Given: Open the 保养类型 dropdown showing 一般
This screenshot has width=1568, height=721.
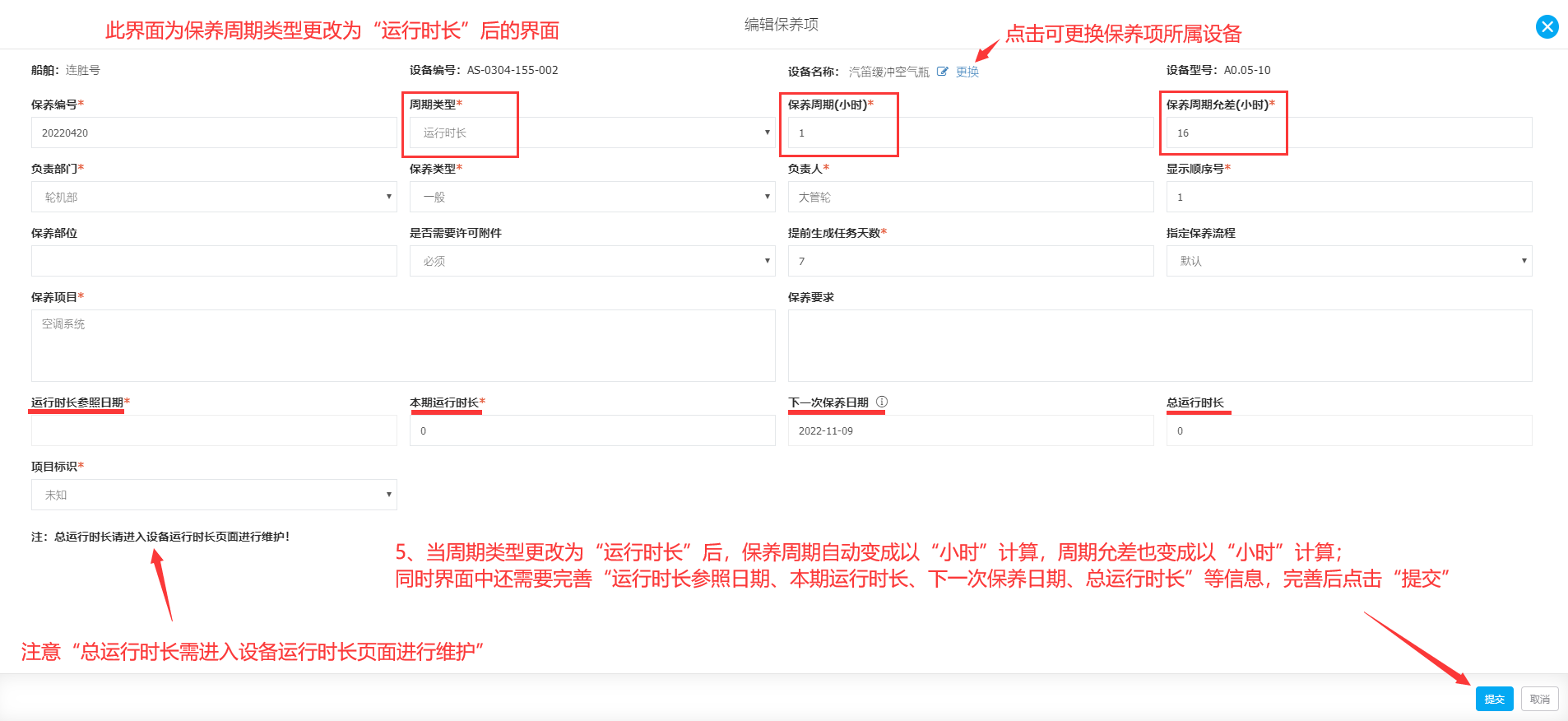Looking at the screenshot, I should click(x=592, y=197).
